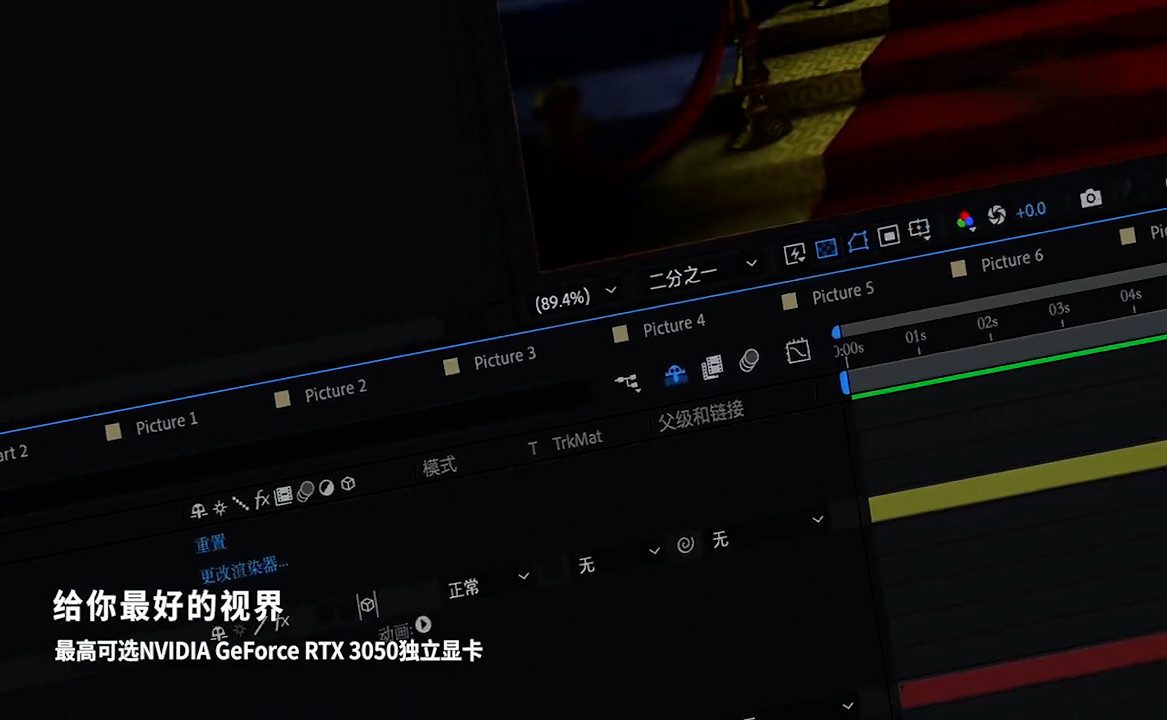Switch to the Picture 6 tab
Screen dimensions: 1167x720
[1011, 261]
